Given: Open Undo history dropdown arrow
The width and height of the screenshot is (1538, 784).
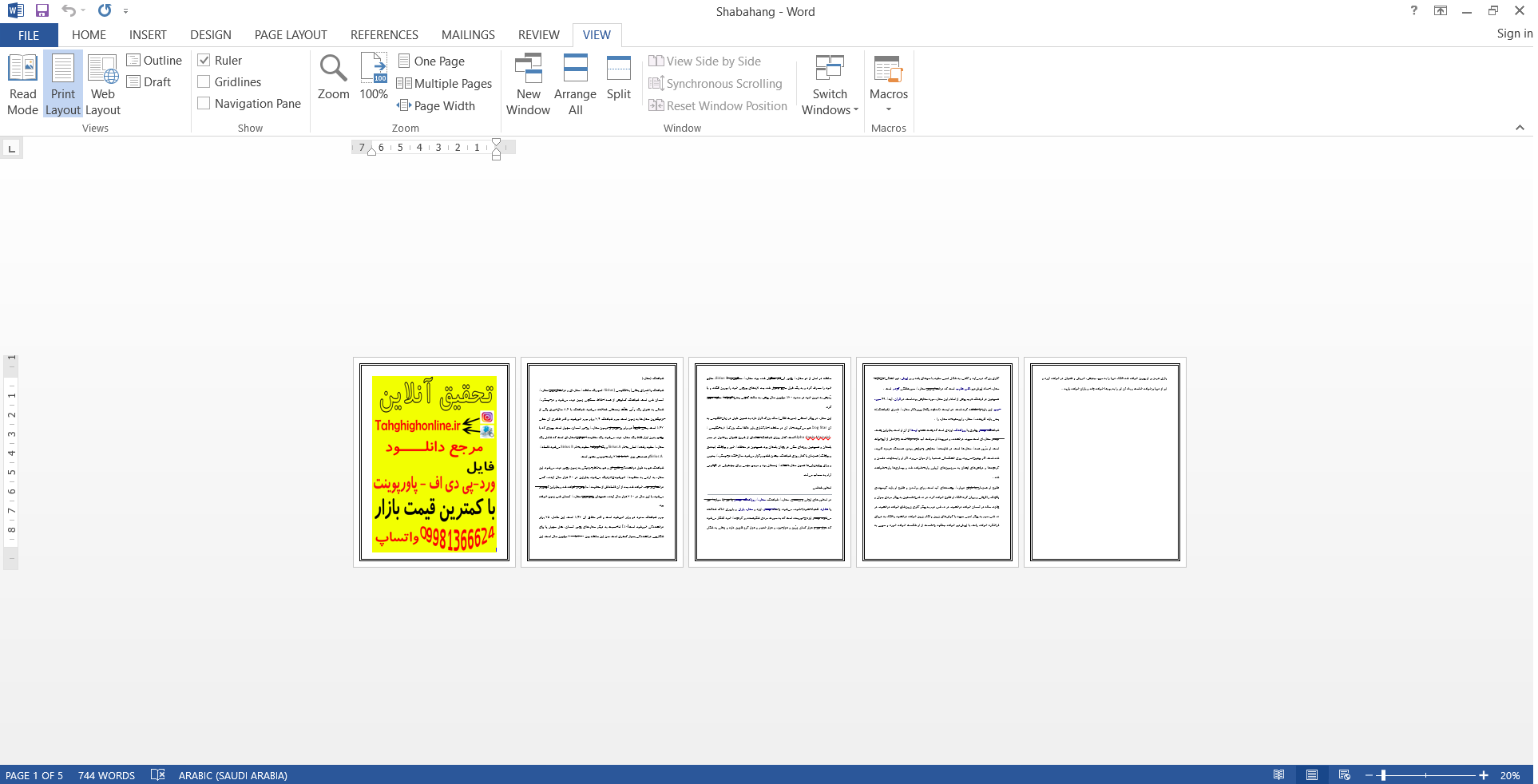Looking at the screenshot, I should (83, 11).
